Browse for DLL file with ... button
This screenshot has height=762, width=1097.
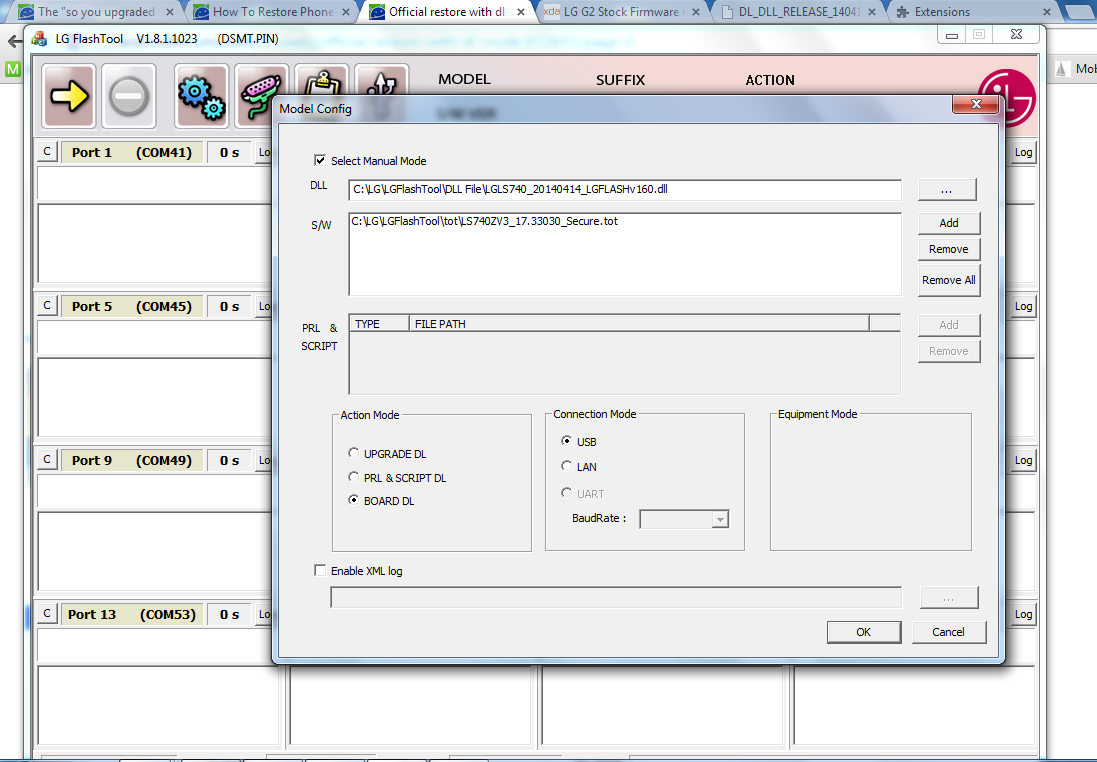coord(947,190)
